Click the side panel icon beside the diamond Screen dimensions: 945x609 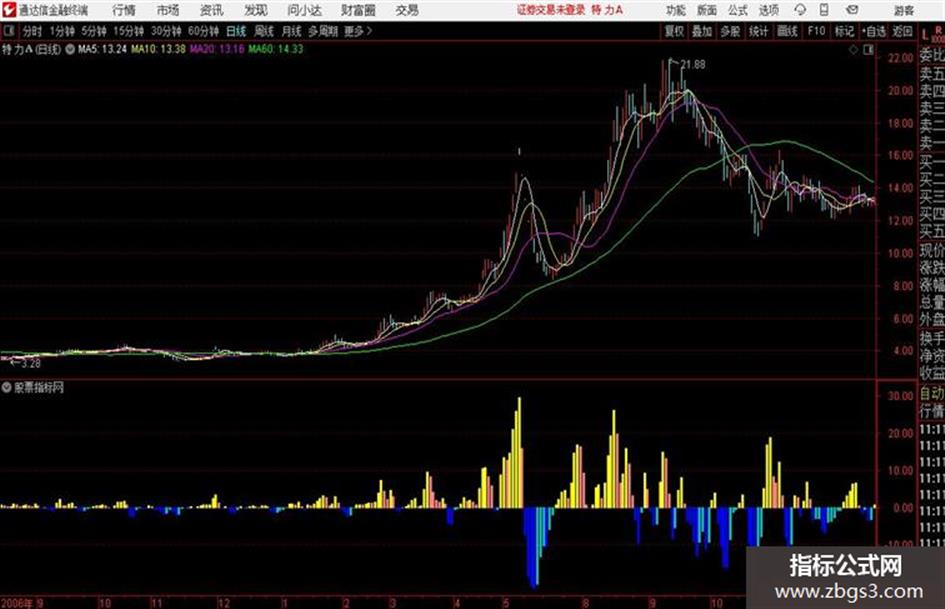pyautogui.click(x=868, y=50)
